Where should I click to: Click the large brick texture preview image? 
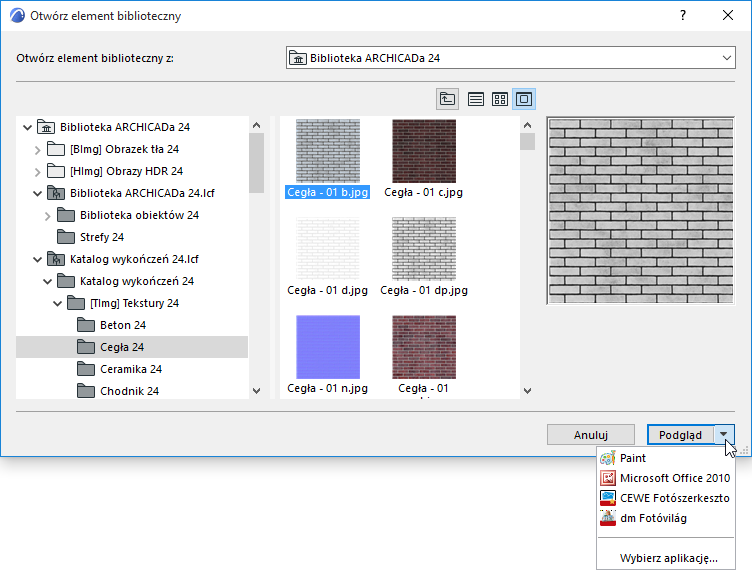(x=641, y=210)
